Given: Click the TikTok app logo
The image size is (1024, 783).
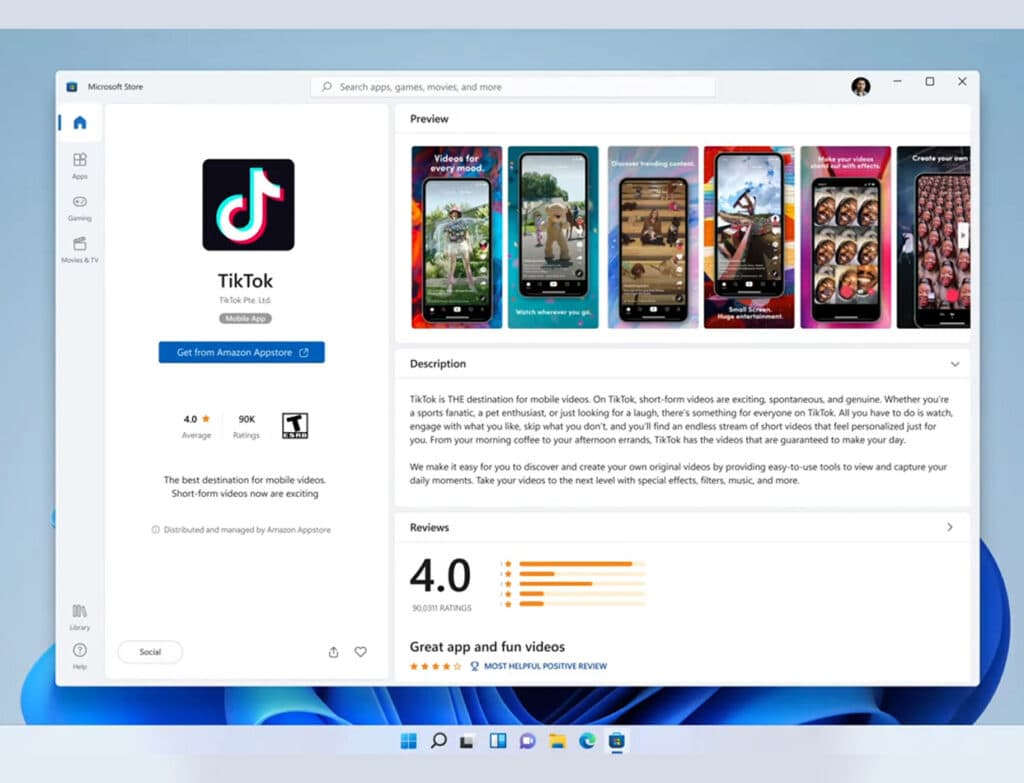Looking at the screenshot, I should [248, 204].
